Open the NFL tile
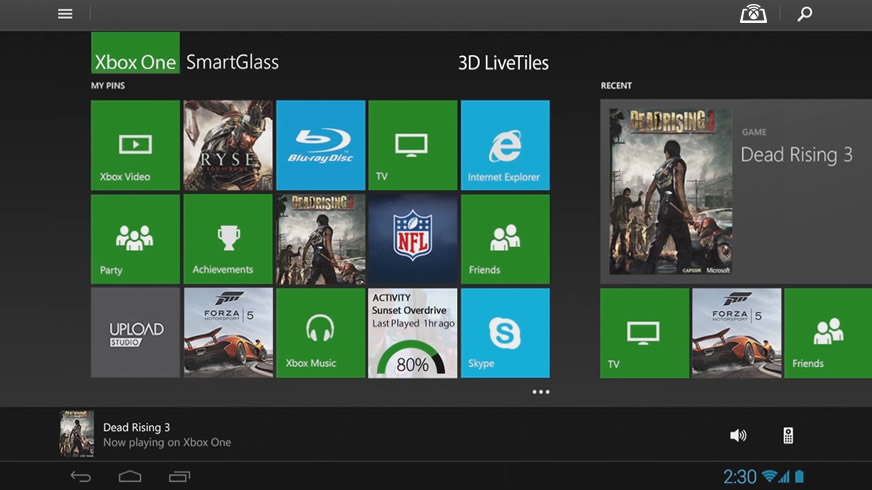The image size is (872, 490). pos(413,239)
